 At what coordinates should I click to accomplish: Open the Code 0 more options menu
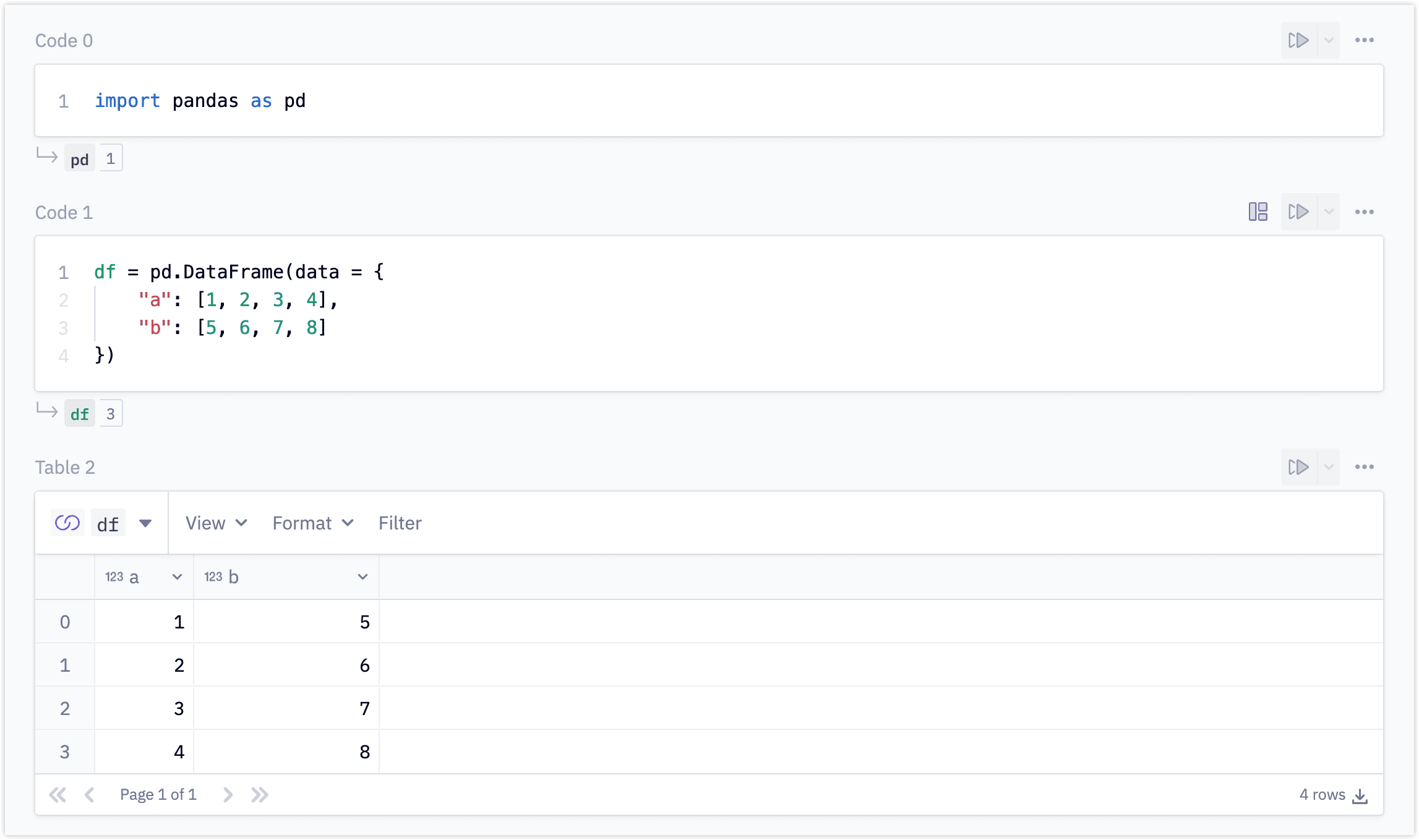point(1364,41)
